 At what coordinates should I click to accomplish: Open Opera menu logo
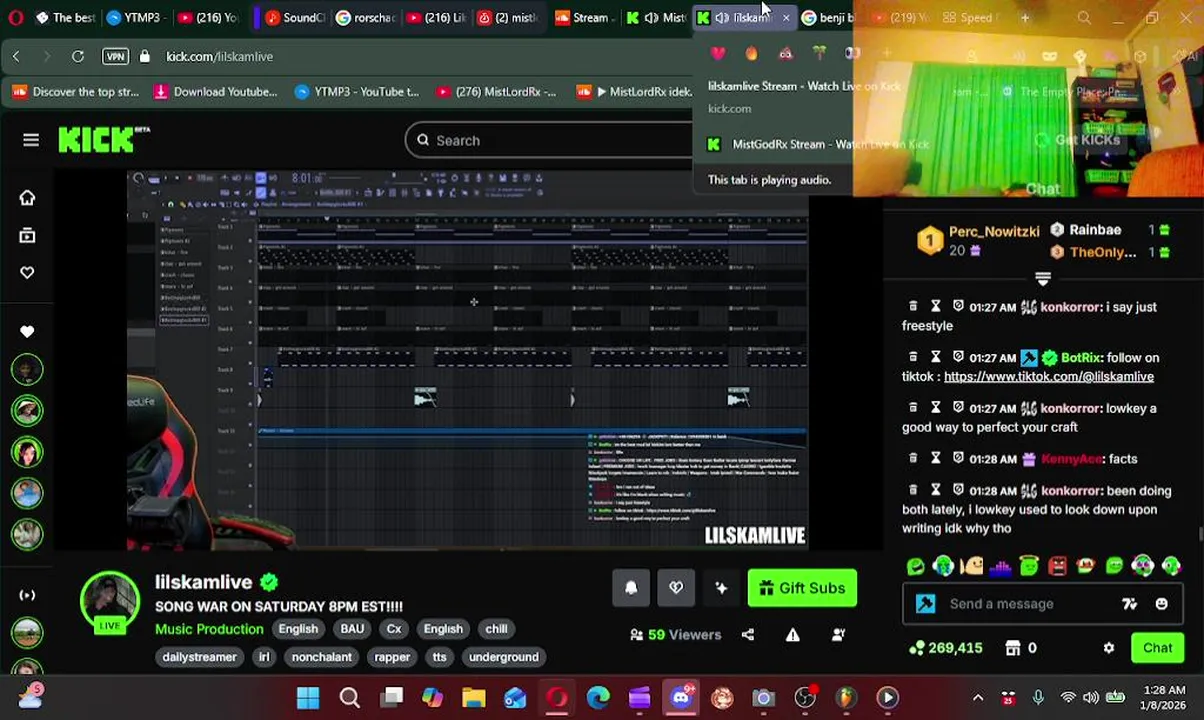pos(16,18)
